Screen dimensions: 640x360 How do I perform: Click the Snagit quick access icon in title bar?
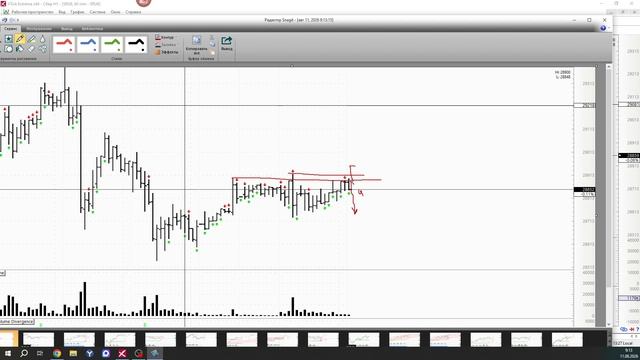click(5, 20)
